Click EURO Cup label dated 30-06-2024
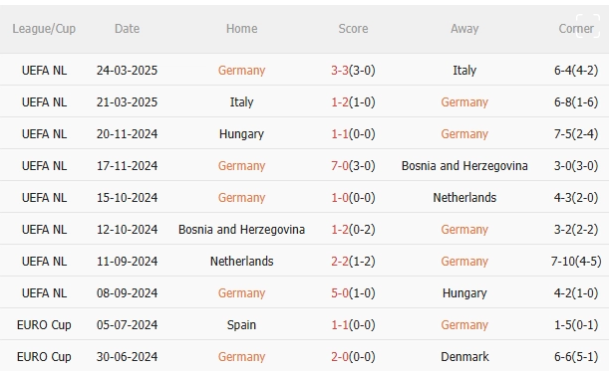The image size is (610, 377). [44, 357]
